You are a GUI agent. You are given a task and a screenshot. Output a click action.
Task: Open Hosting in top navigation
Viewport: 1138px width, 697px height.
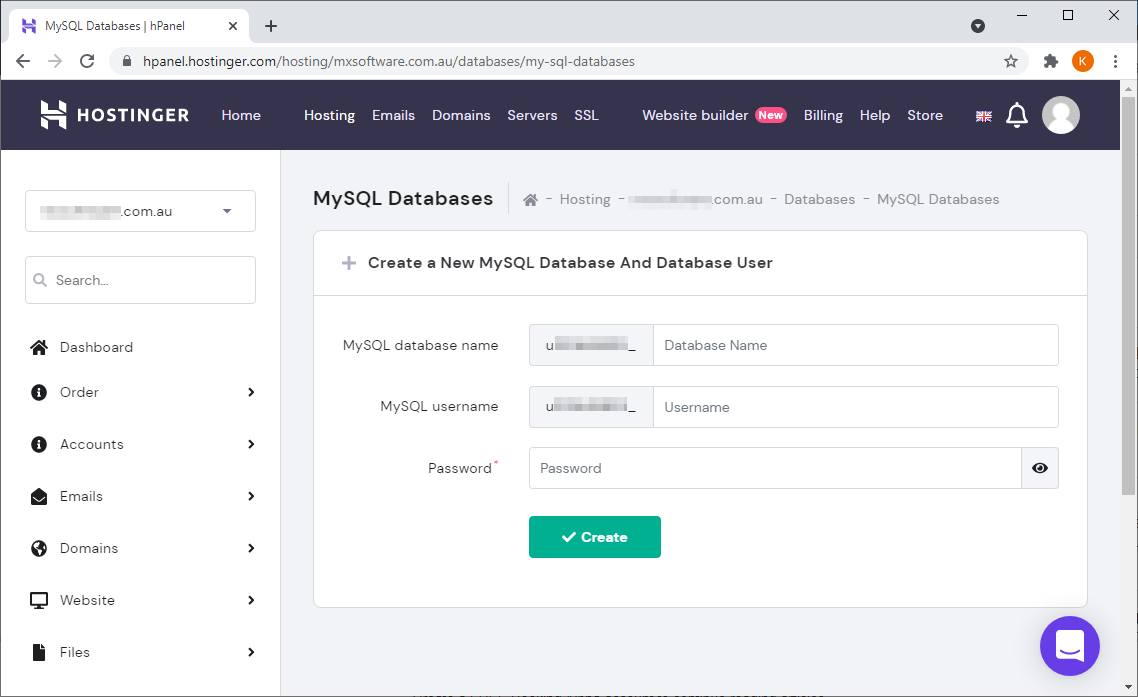[329, 115]
